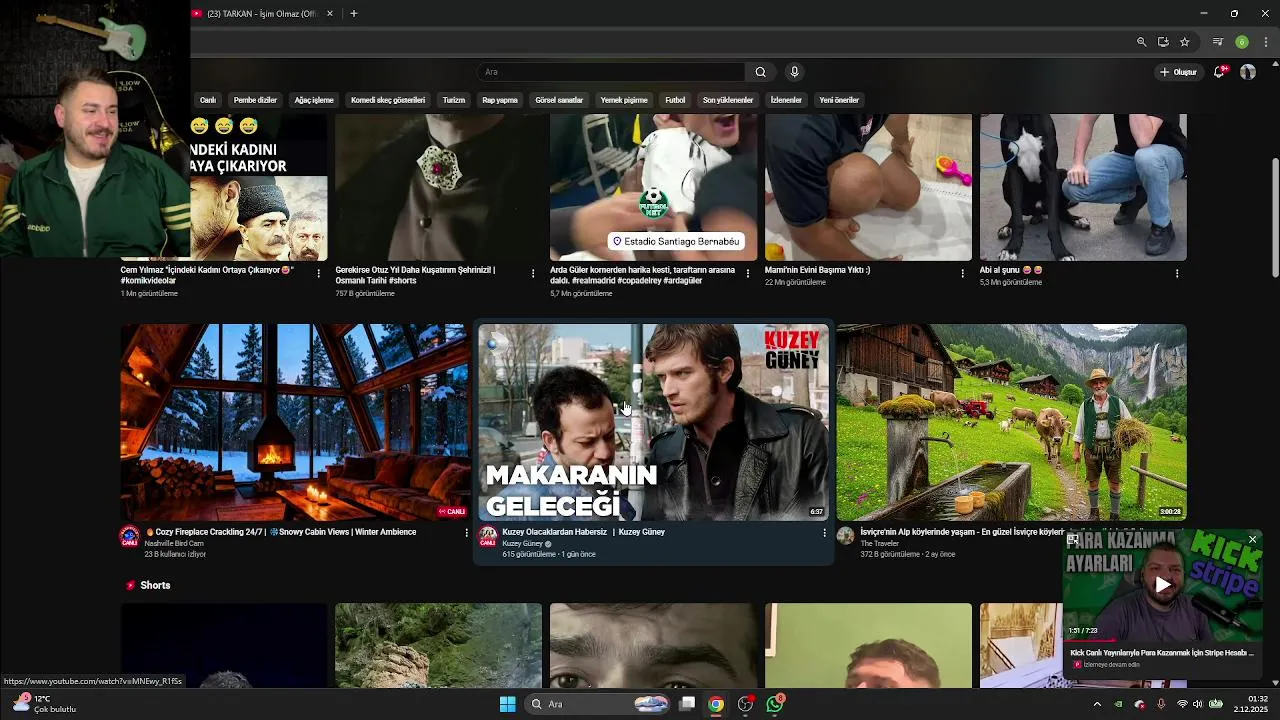Open new browser tab plus button
The image size is (1280, 720).
tap(353, 14)
